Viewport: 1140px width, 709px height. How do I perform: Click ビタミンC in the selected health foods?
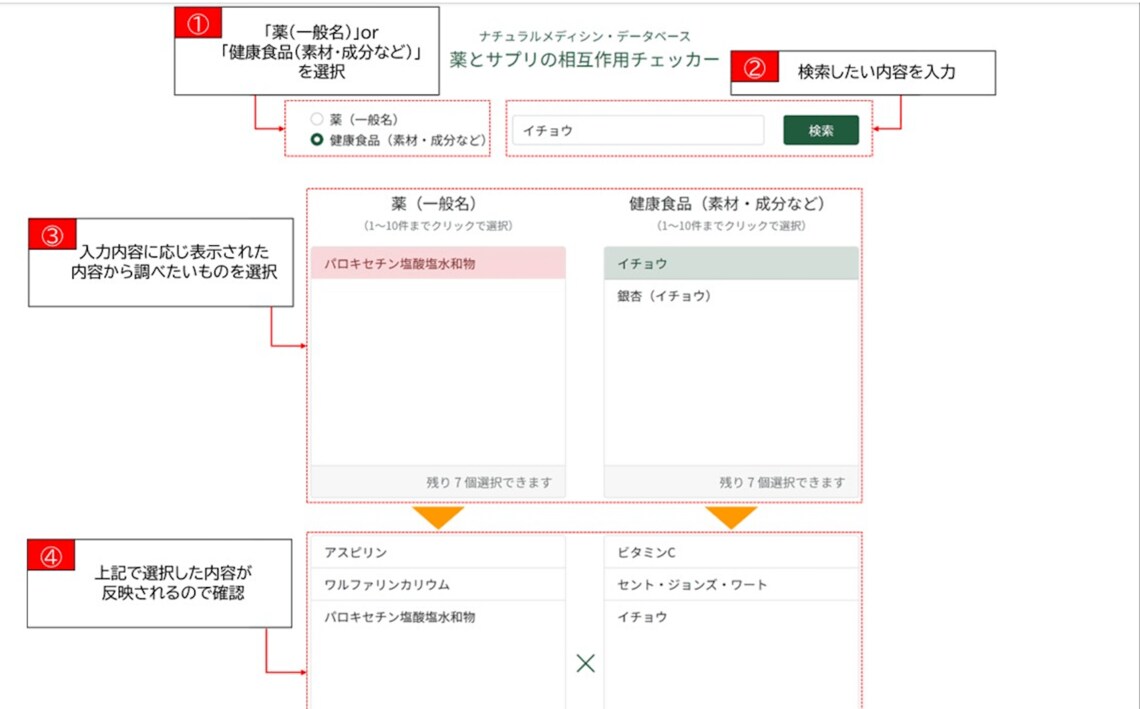[x=731, y=553]
